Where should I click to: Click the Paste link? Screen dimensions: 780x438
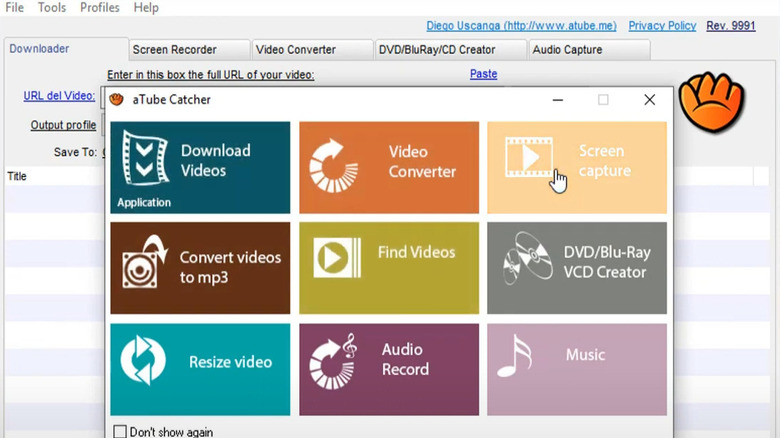(x=483, y=74)
